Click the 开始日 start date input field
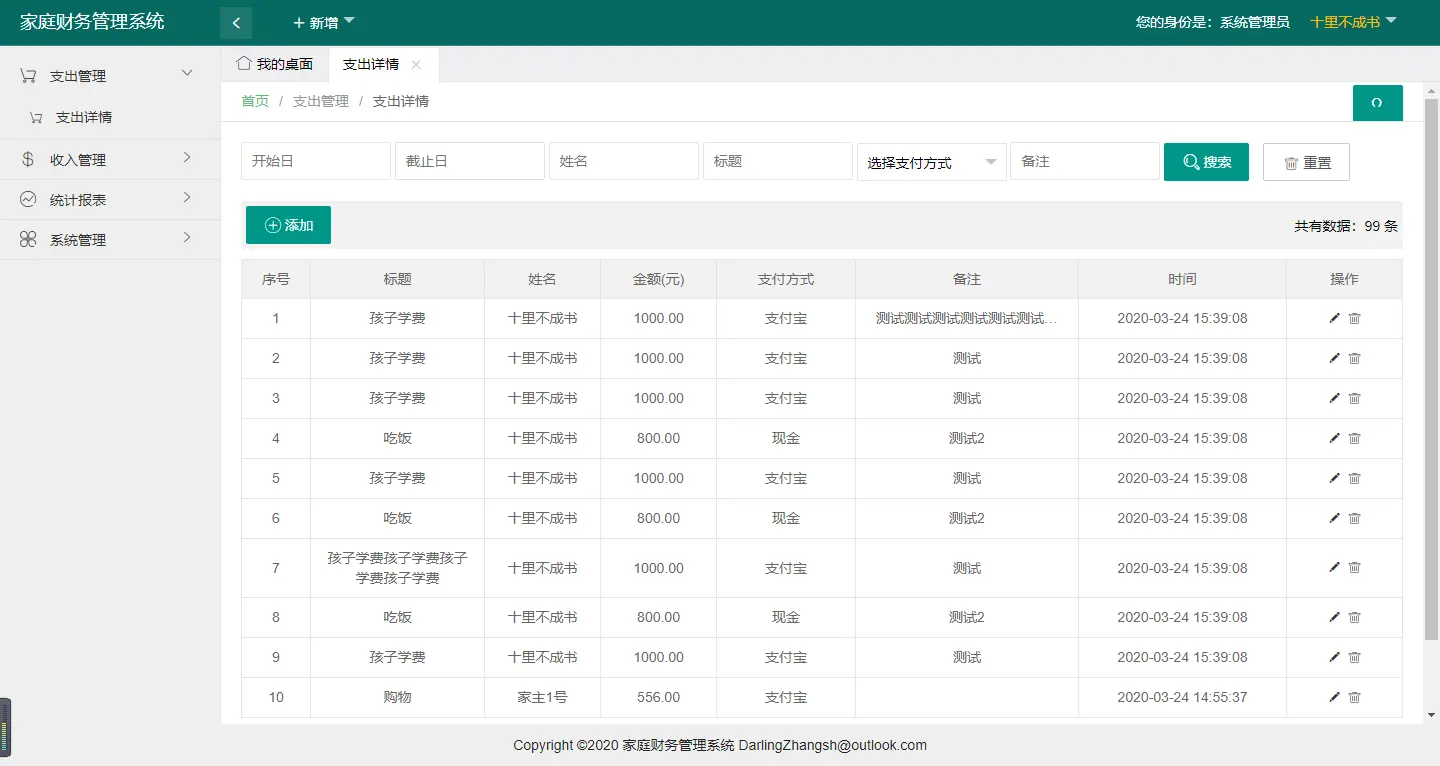The height and width of the screenshot is (766, 1440). point(315,161)
